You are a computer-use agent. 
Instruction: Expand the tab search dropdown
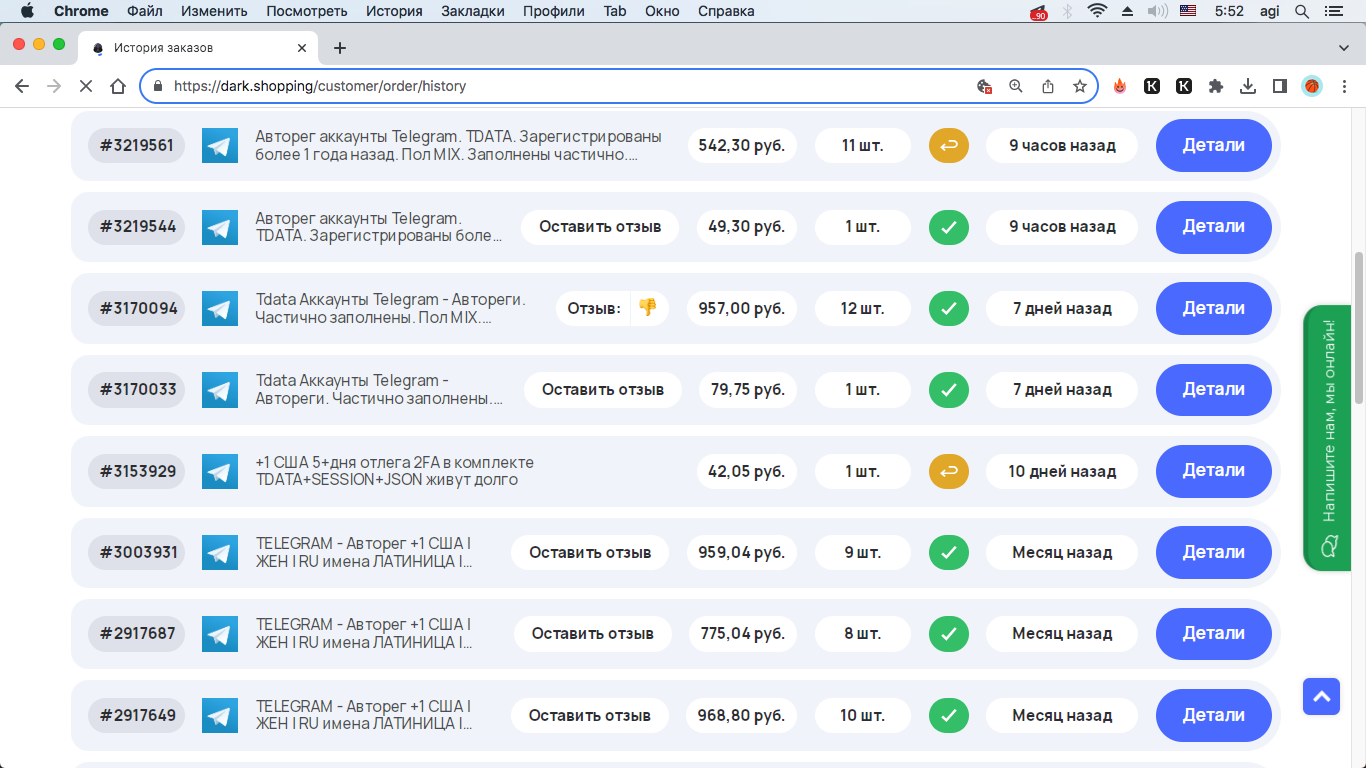[1344, 48]
